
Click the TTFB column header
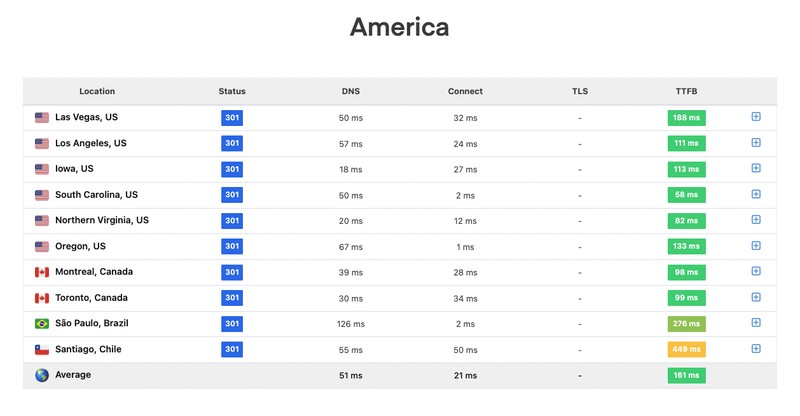tap(686, 91)
